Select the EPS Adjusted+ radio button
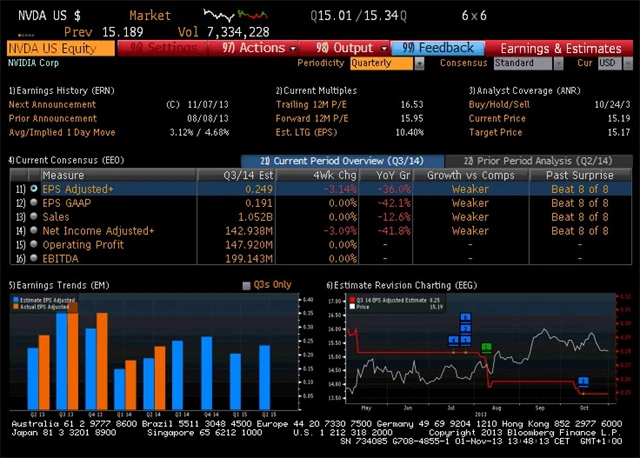 (x=34, y=188)
